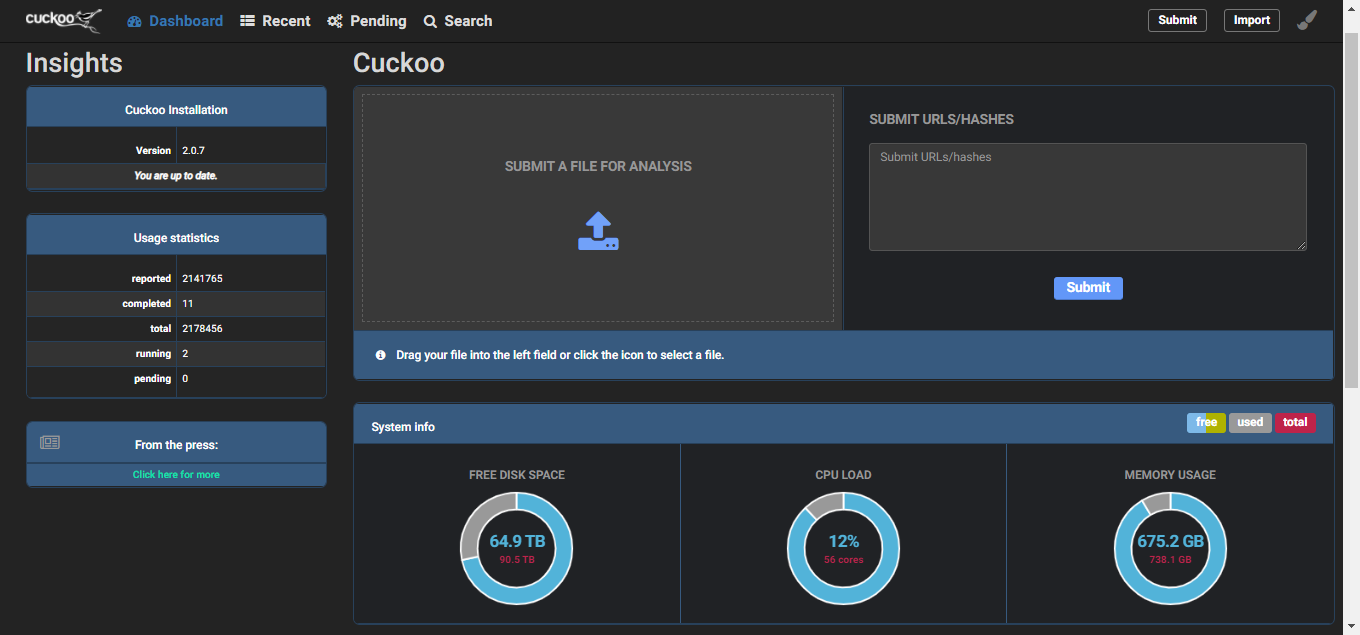Click the 'Usage statistics' panel header

tap(176, 235)
